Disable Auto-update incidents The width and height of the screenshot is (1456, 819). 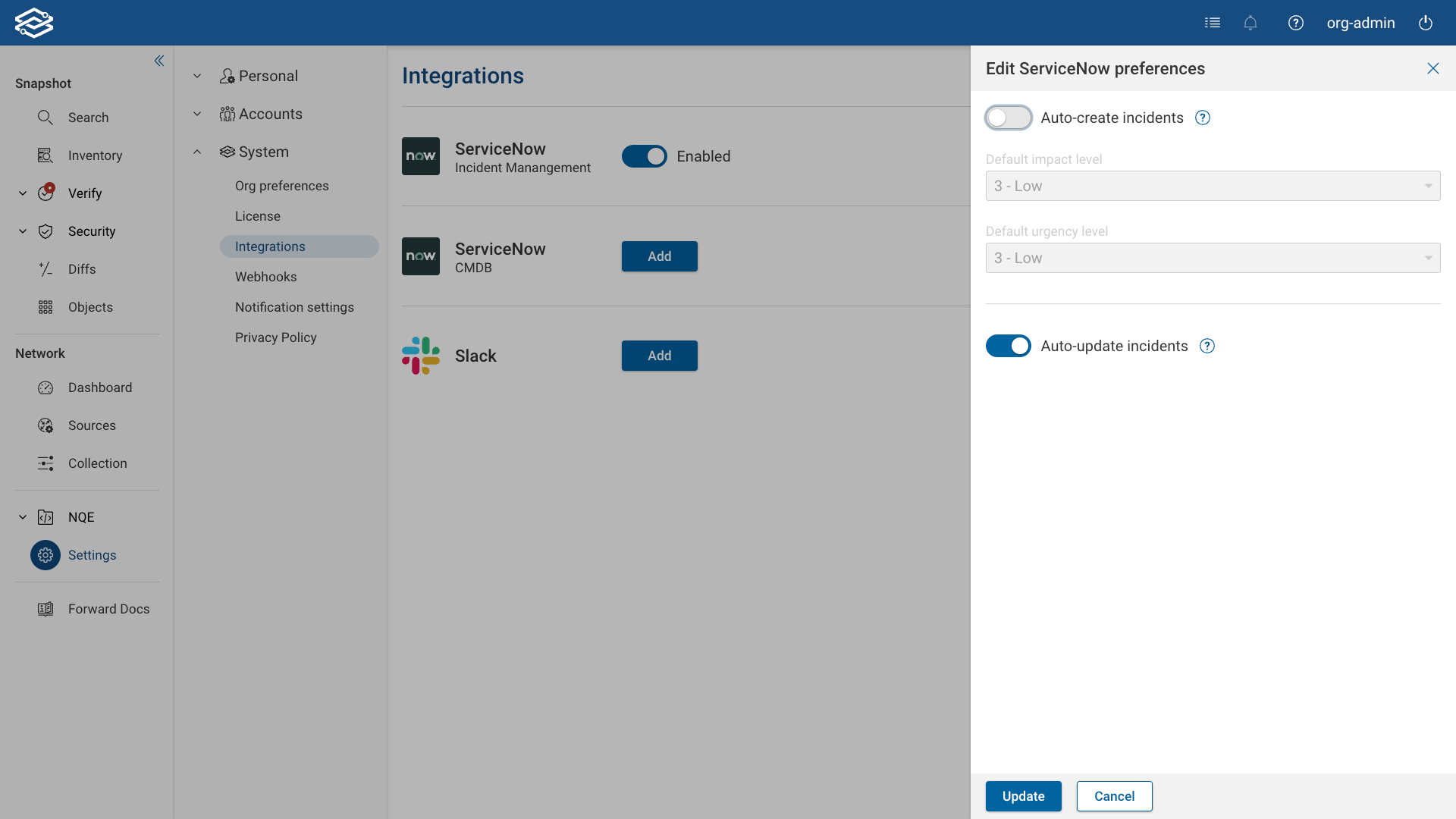point(1008,346)
